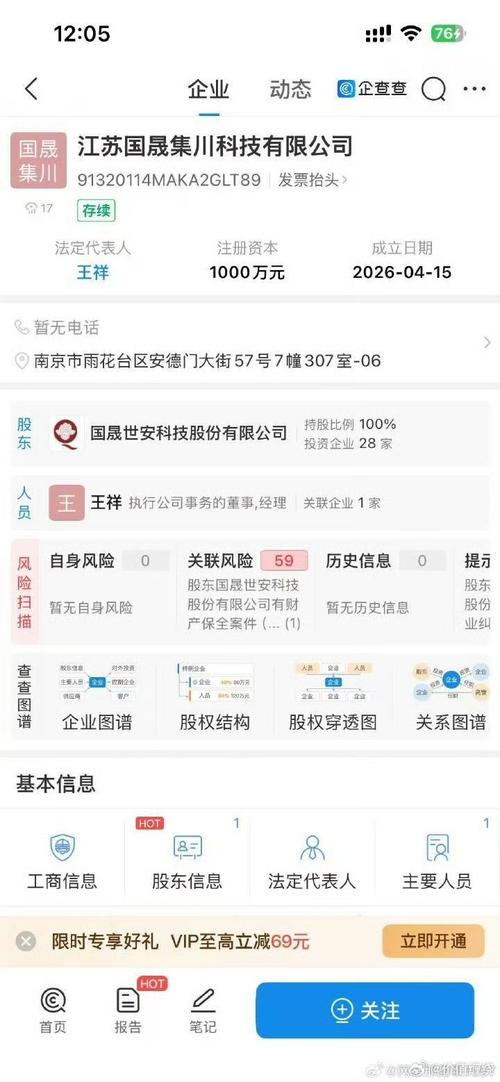Viewport: 500px width, 1082px height.
Task: Select the 企业 tab
Action: (x=208, y=89)
